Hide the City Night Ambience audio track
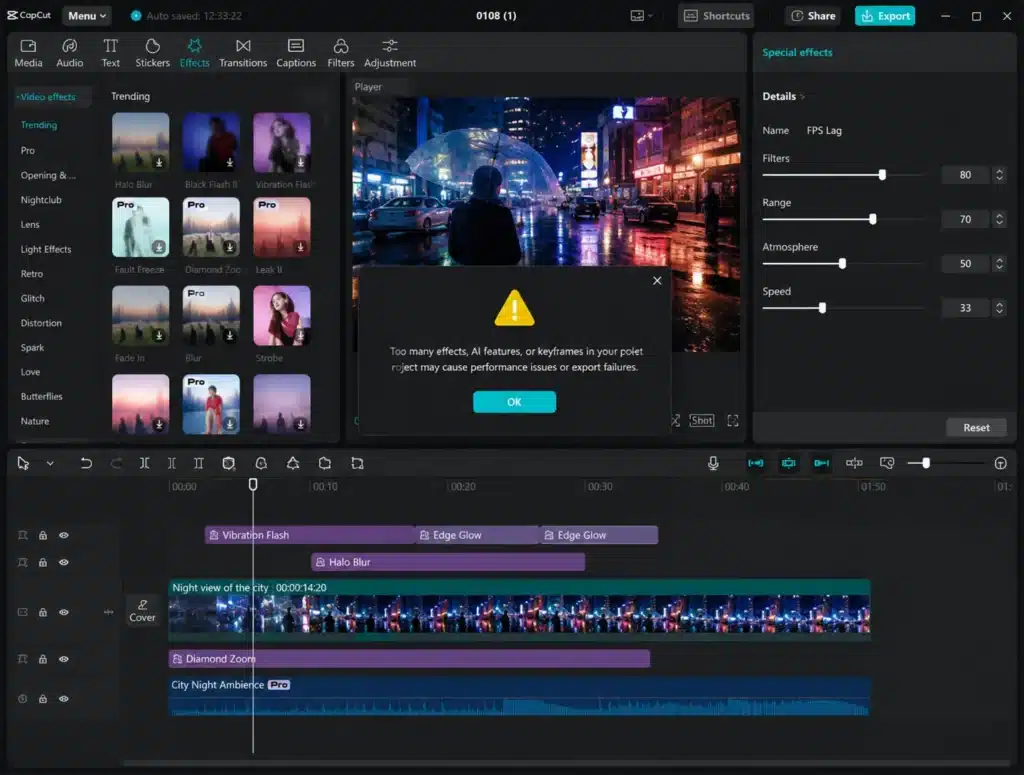 click(63, 699)
